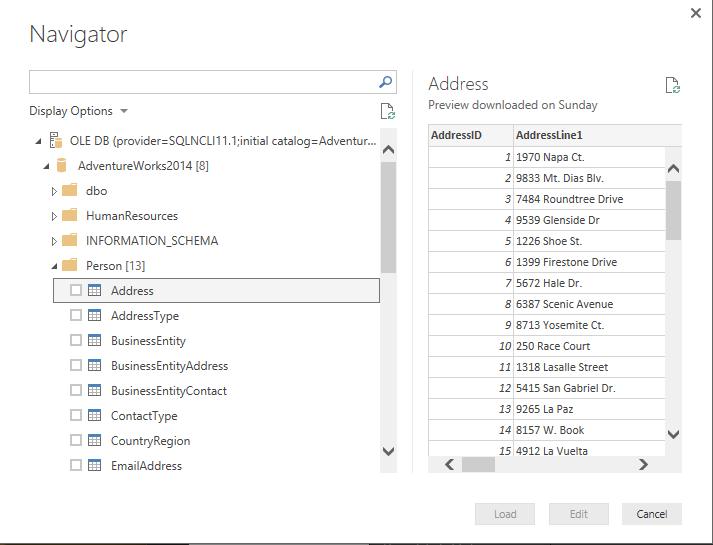Viewport: 713px width, 545px height.
Task: Click the Cancel button
Action: (x=652, y=514)
